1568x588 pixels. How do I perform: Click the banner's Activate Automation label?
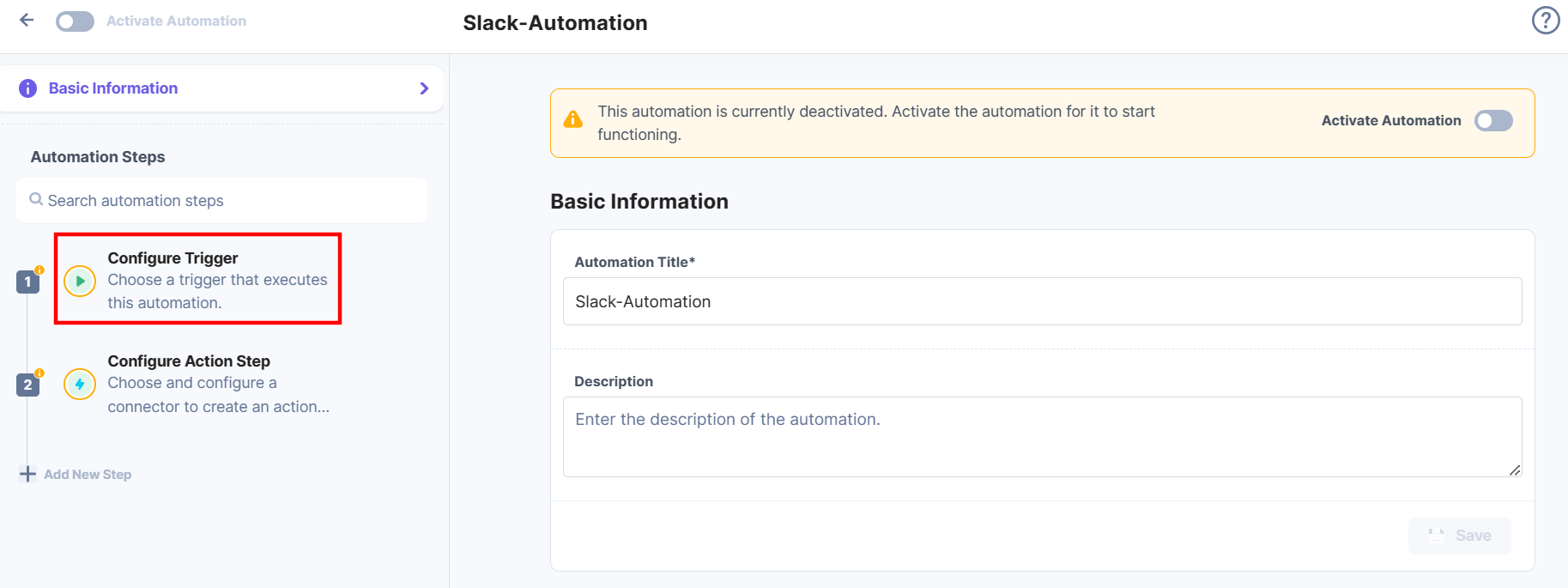point(1391,121)
